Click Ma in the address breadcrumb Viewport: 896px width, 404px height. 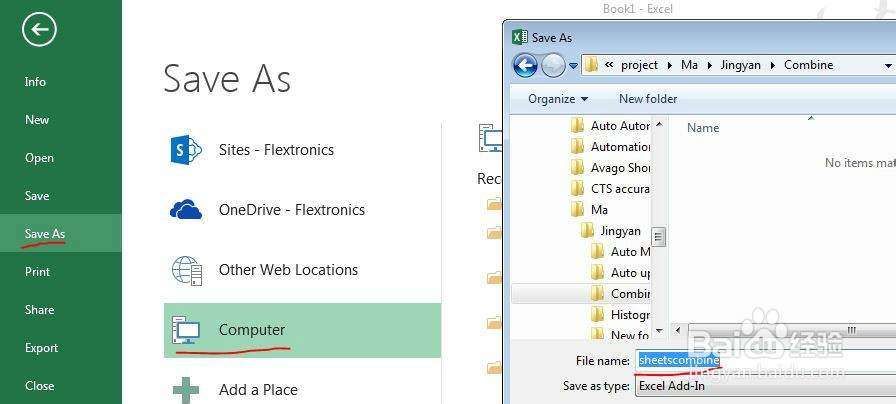pyautogui.click(x=689, y=65)
